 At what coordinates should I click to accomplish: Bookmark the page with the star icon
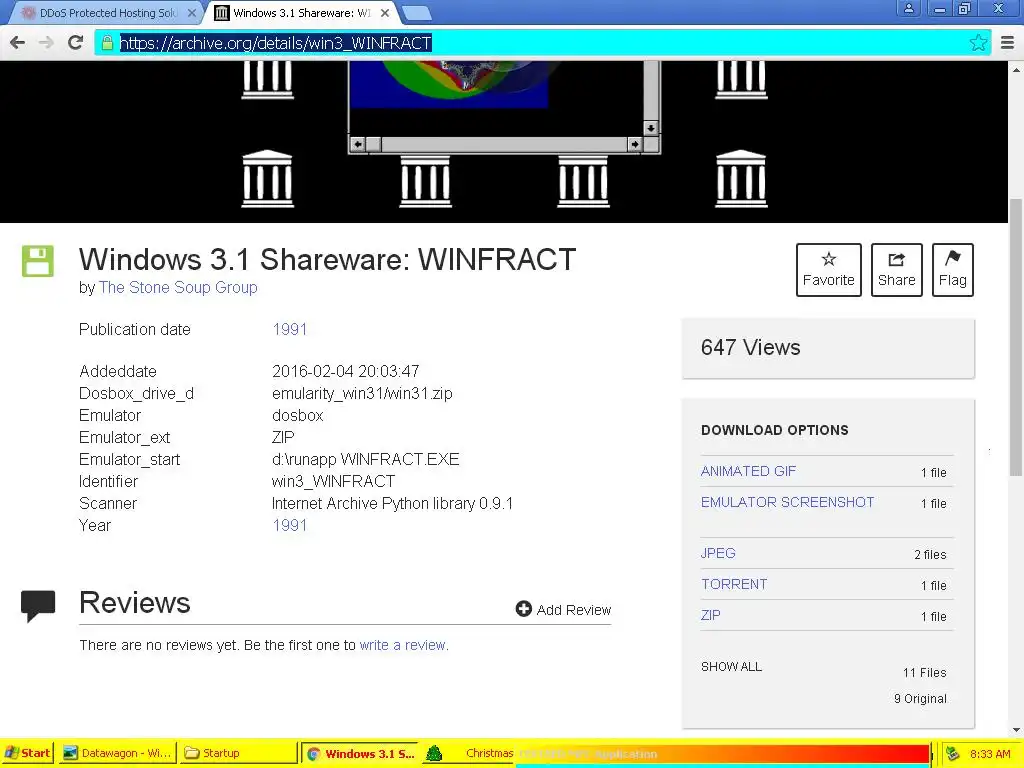978,43
